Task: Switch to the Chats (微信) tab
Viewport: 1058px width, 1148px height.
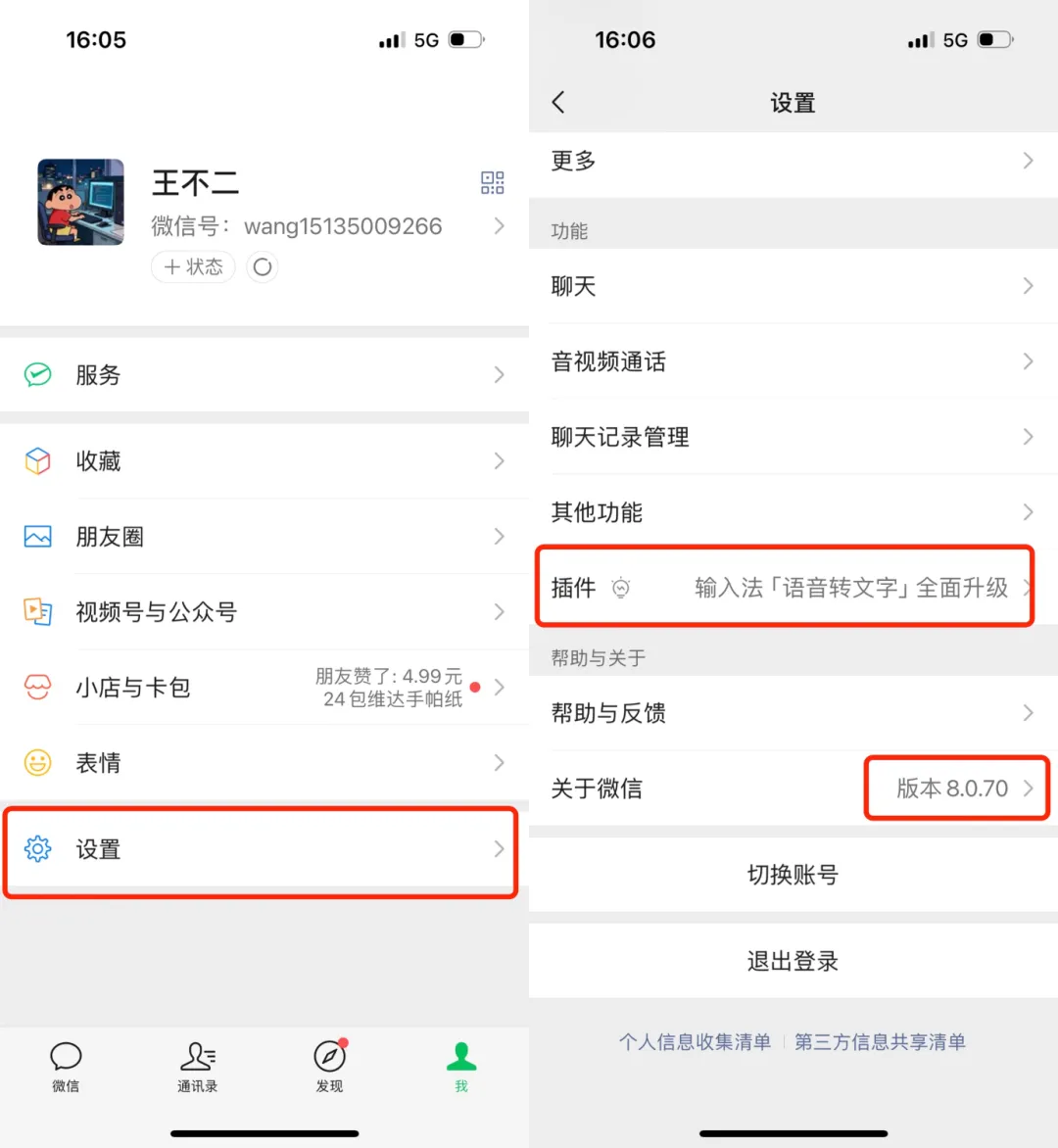Action: tap(66, 1067)
